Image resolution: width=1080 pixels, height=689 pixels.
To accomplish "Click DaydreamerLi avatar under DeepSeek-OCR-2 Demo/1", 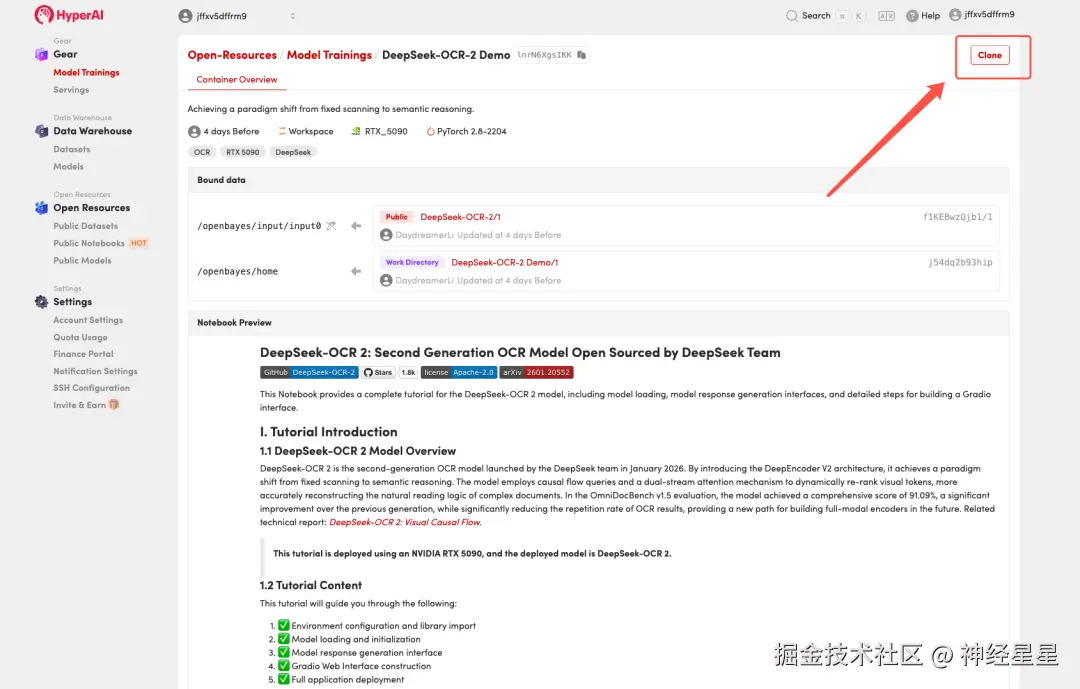I will (386, 280).
